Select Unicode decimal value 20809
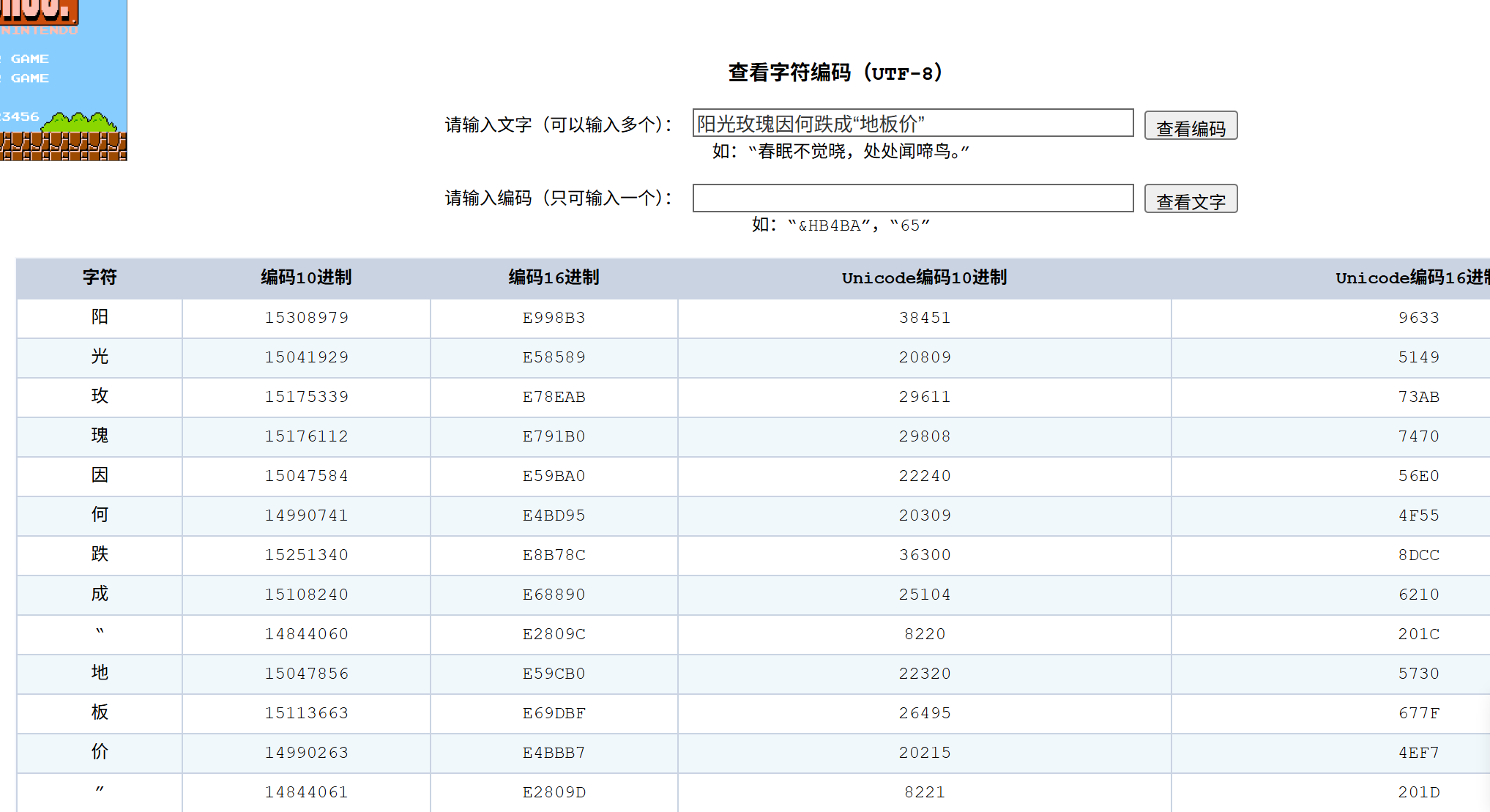 tap(924, 357)
